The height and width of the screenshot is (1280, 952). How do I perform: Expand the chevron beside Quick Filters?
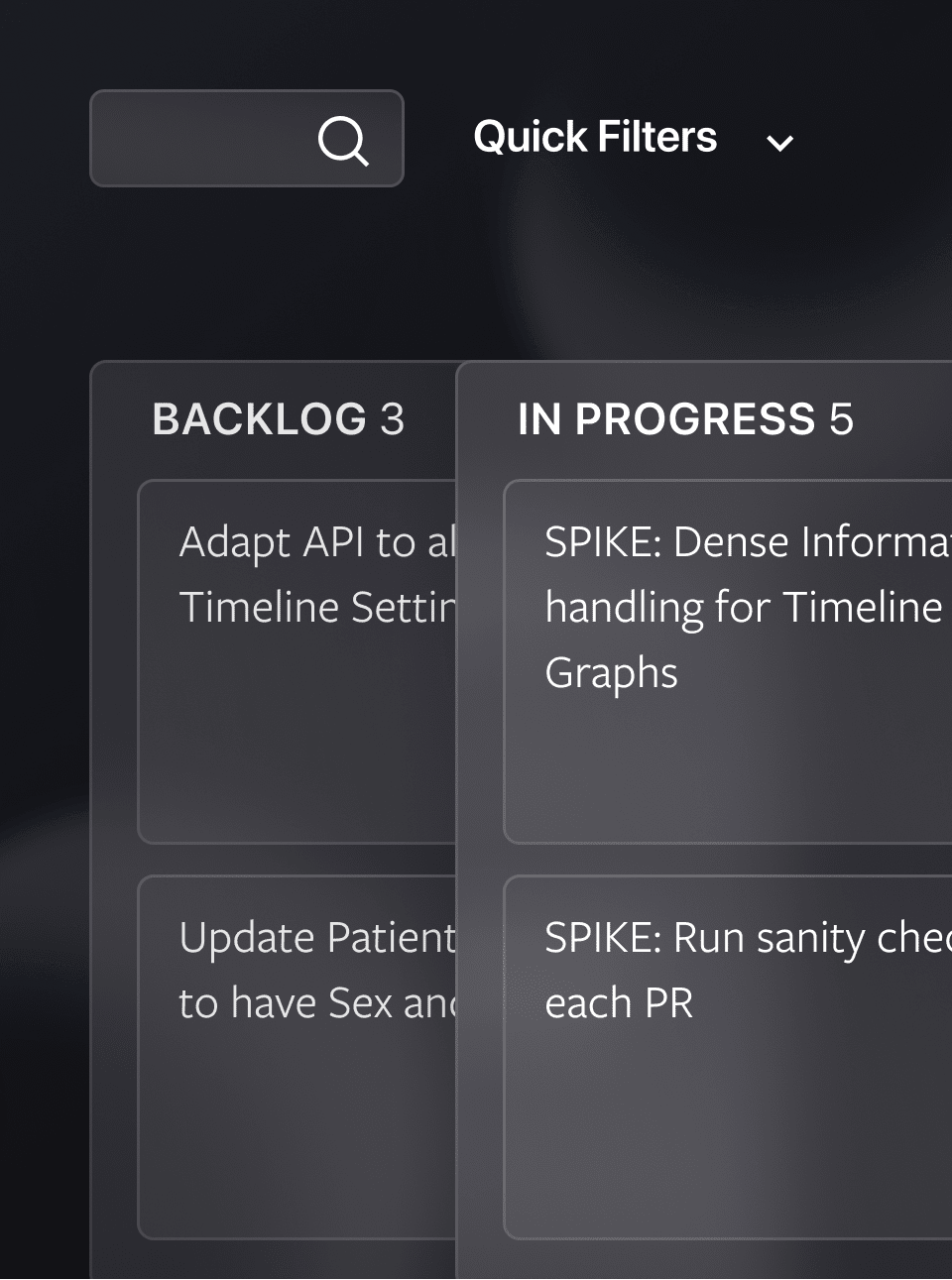779,143
